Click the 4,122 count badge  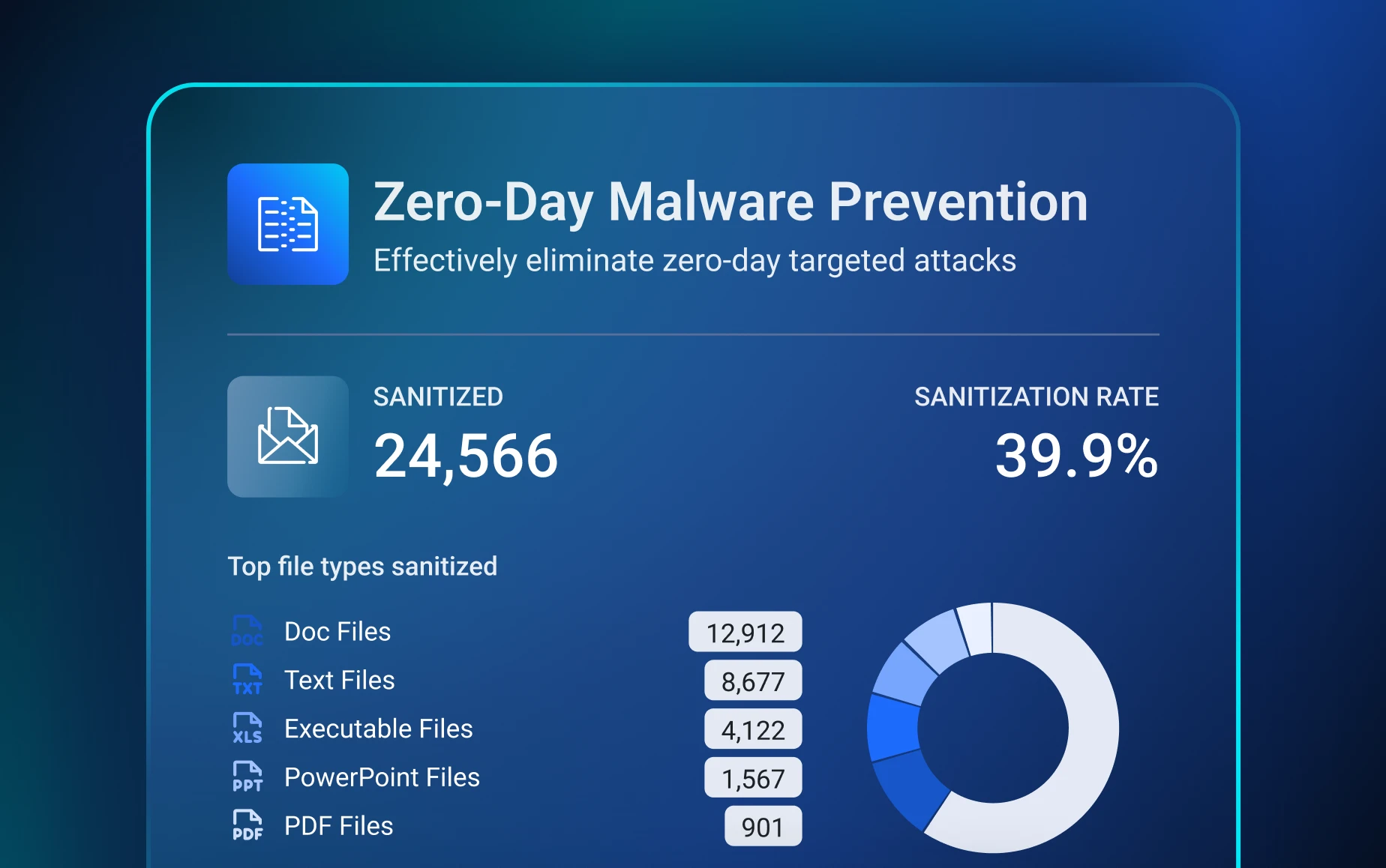coord(753,730)
